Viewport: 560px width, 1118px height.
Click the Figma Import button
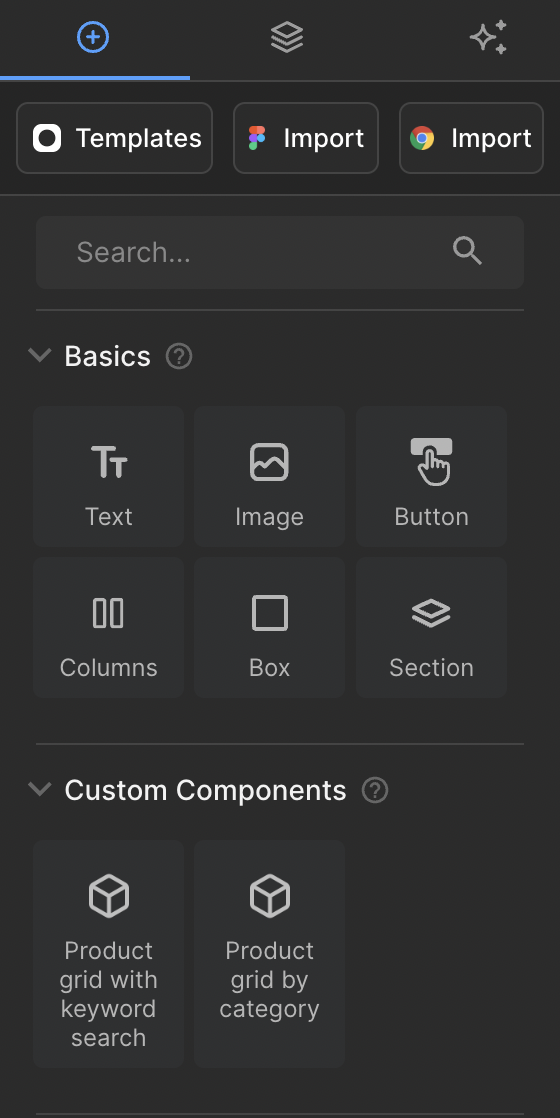click(305, 138)
